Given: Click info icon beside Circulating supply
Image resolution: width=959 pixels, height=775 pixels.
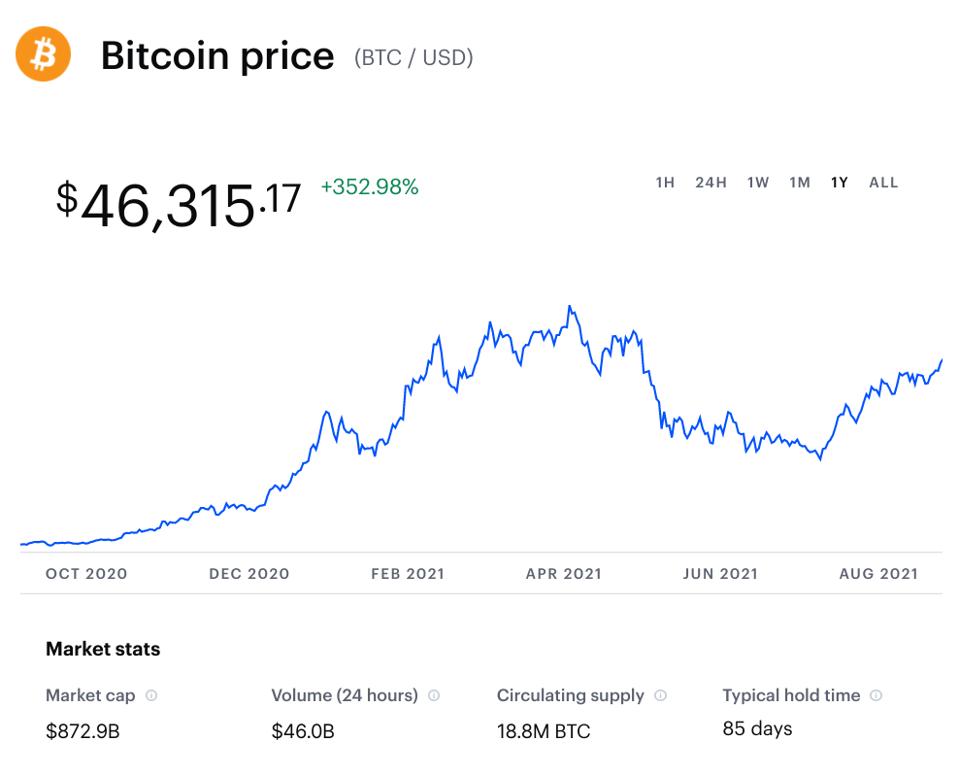Looking at the screenshot, I should [660, 695].
